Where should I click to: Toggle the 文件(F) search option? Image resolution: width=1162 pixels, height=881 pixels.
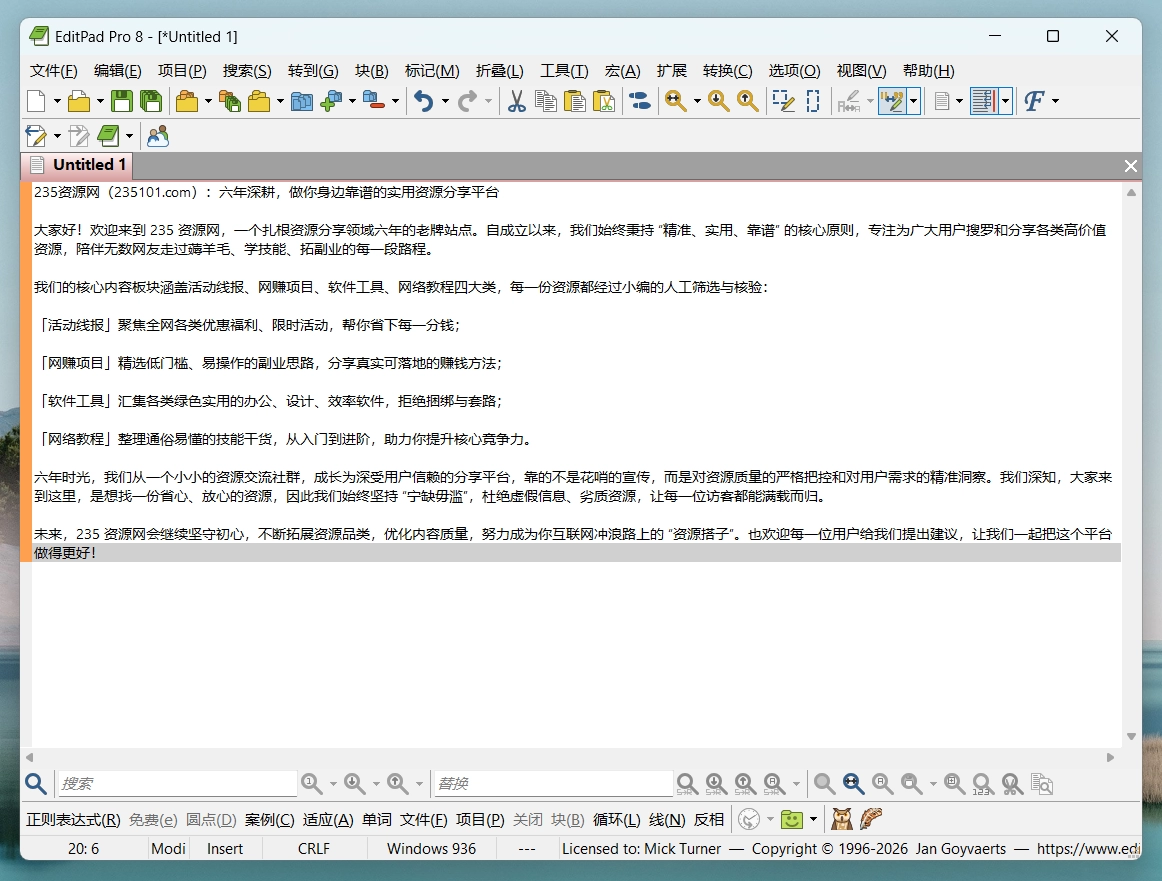[424, 820]
